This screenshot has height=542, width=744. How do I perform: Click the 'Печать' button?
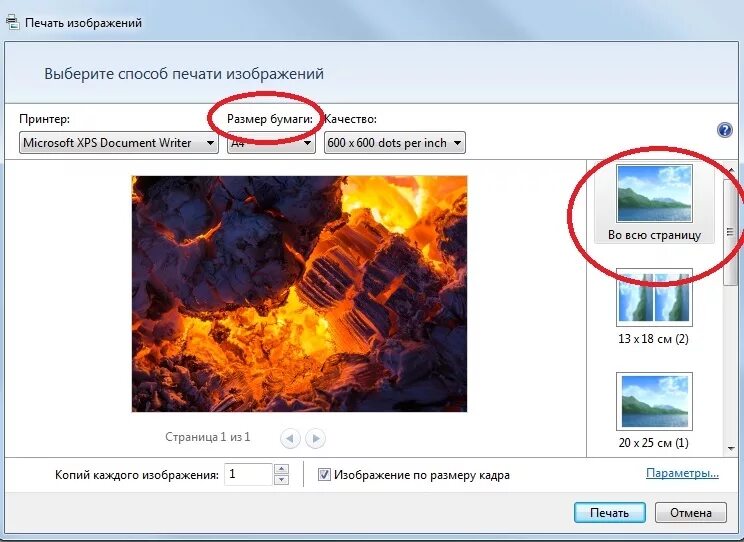[x=610, y=513]
